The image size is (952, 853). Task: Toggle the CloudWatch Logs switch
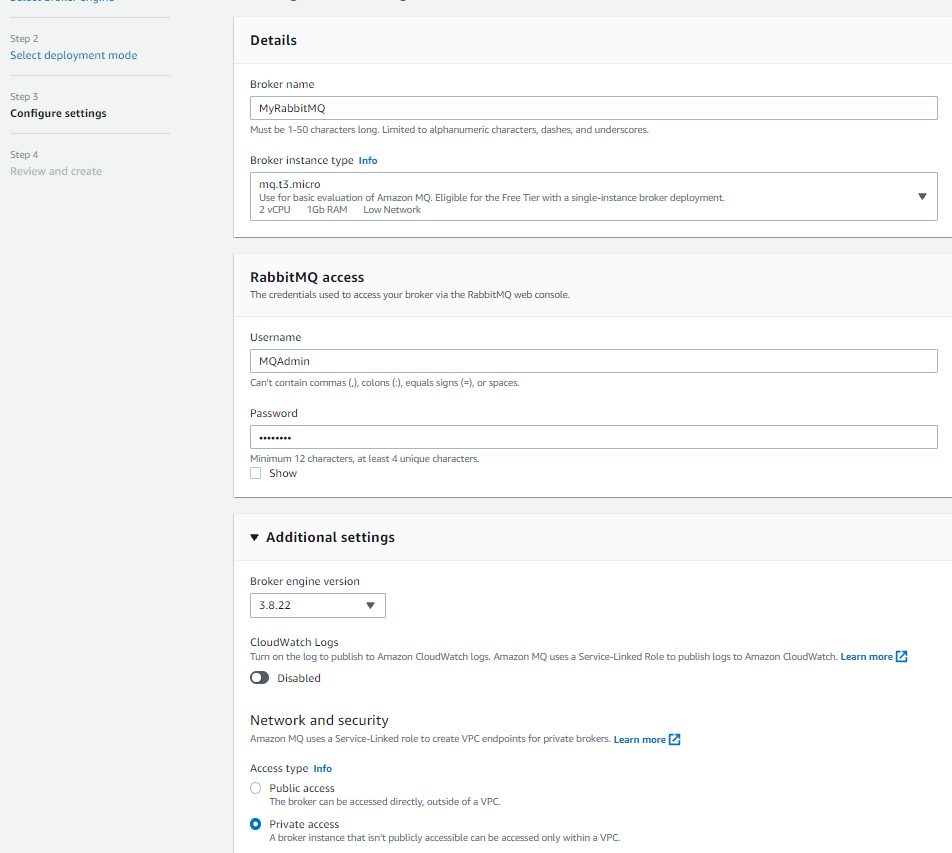259,678
